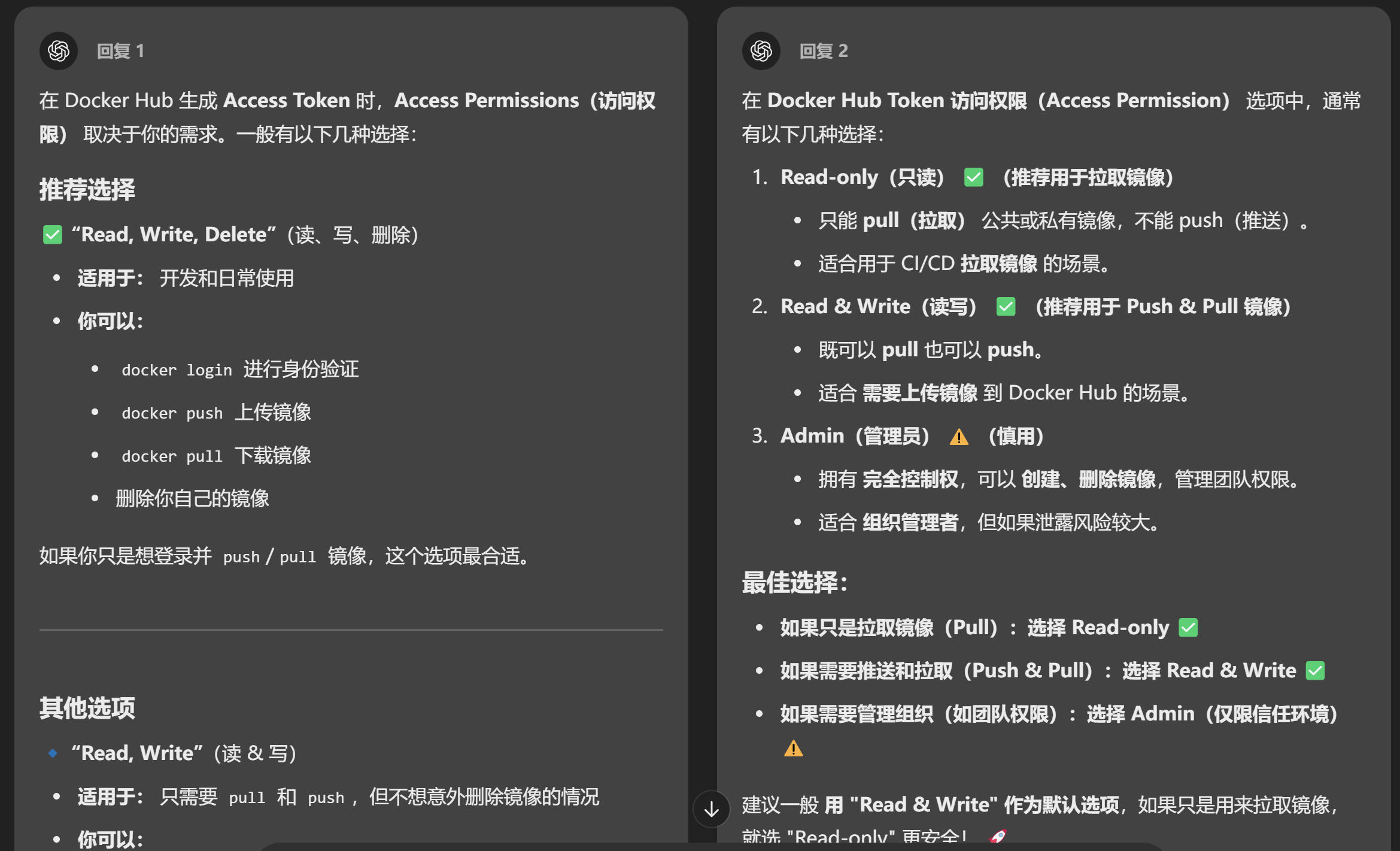The image size is (1400, 851).
Task: Click rocket emoji at response 2 end
Action: pyautogui.click(x=998, y=836)
